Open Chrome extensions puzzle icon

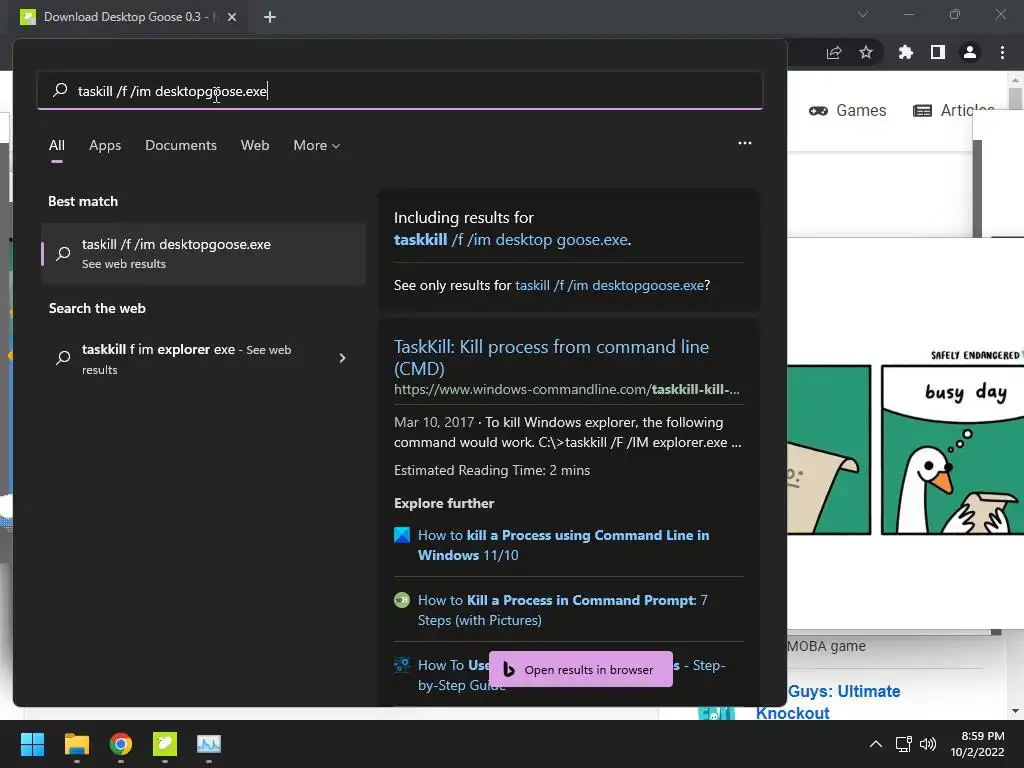click(x=905, y=52)
